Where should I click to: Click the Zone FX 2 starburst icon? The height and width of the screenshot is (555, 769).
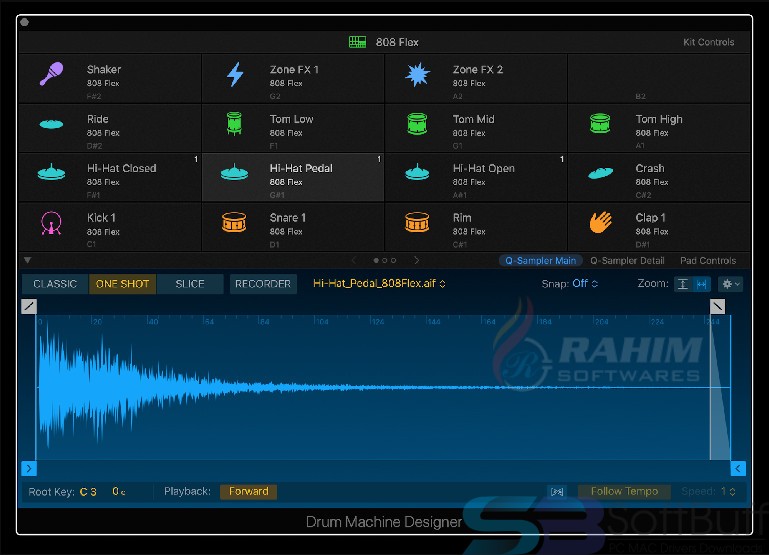[417, 75]
